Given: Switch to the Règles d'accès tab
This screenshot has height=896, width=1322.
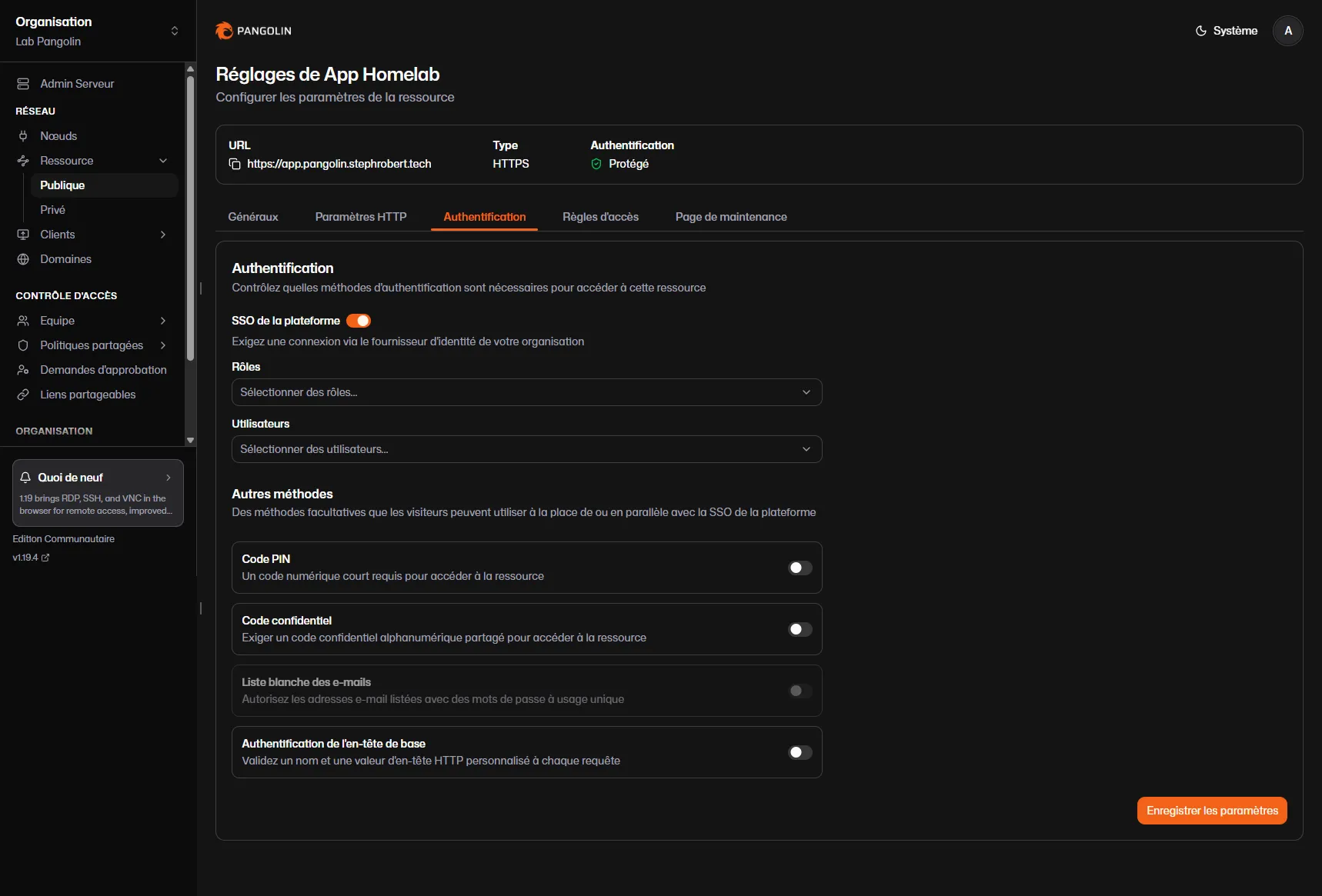Looking at the screenshot, I should coord(601,217).
